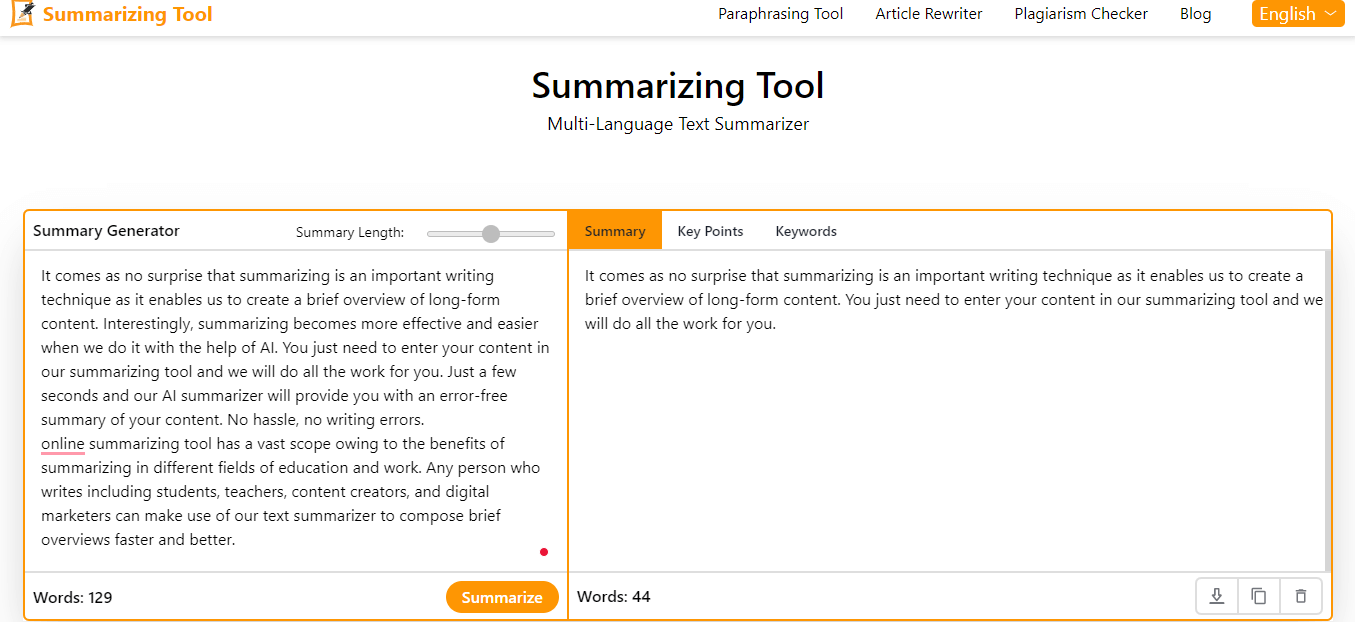Click the "Summary Length:" label
This screenshot has height=622, width=1355.
(350, 233)
